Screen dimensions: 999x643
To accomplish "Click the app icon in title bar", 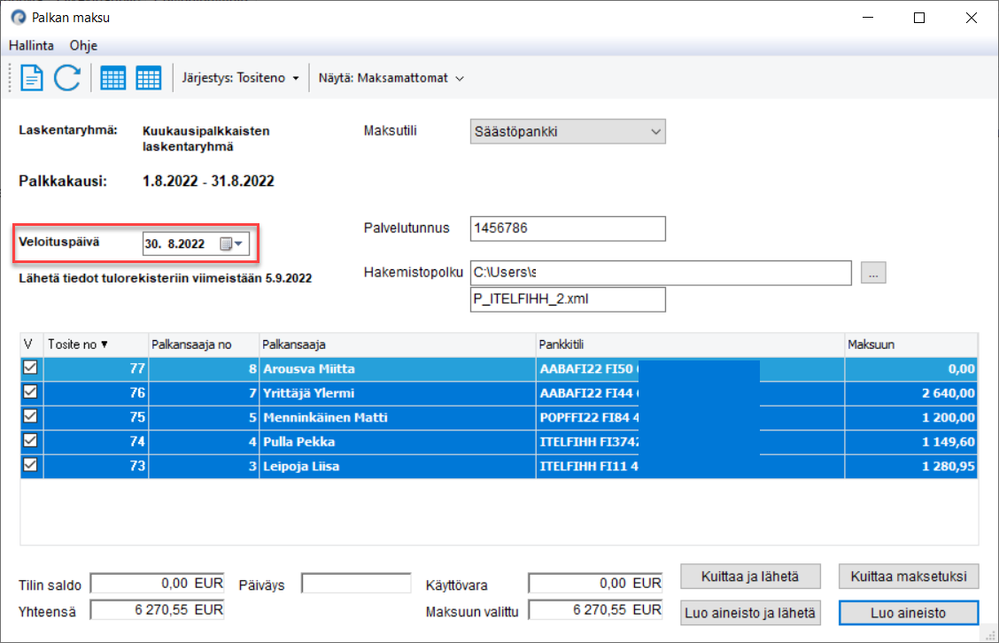I will click(17, 18).
